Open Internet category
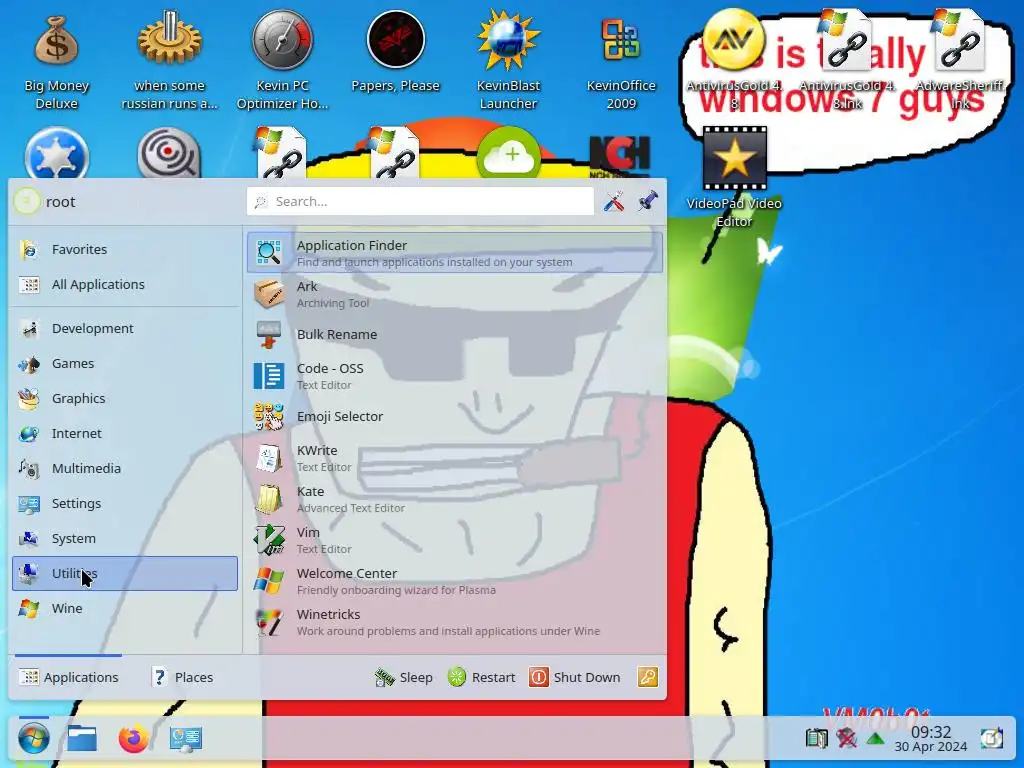1024x768 pixels. click(x=125, y=434)
